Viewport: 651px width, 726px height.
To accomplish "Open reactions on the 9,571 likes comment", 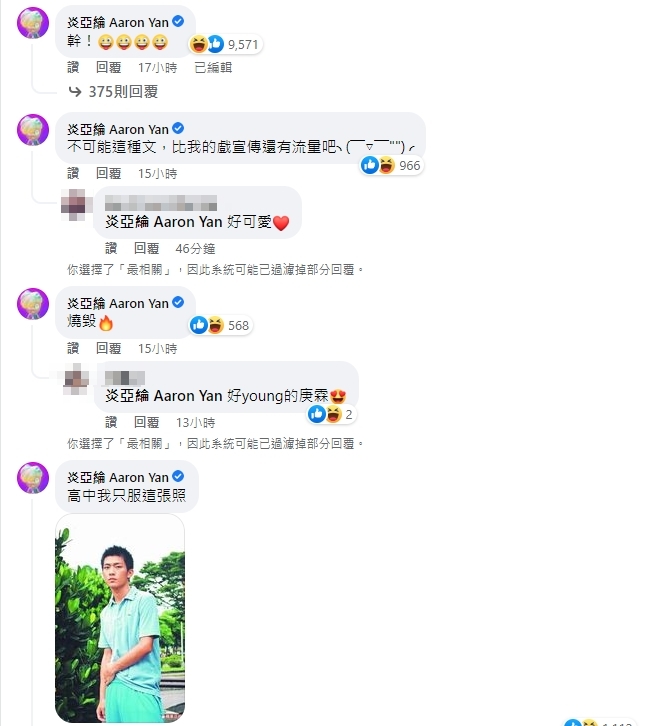I will click(225, 44).
